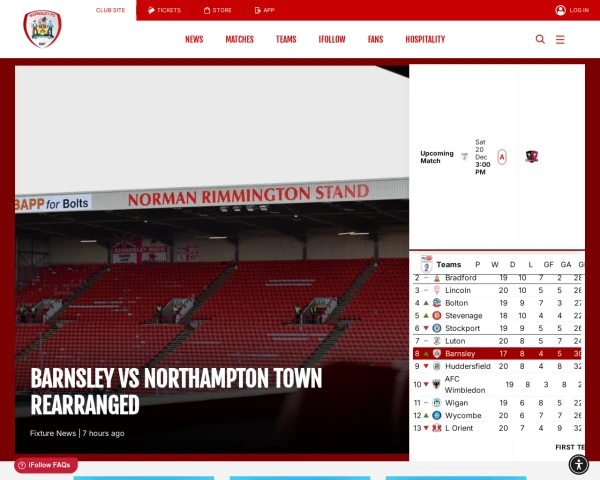The height and width of the screenshot is (480, 600).
Task: Click the AFC Wimbledon badge in table
Action: coord(437,384)
